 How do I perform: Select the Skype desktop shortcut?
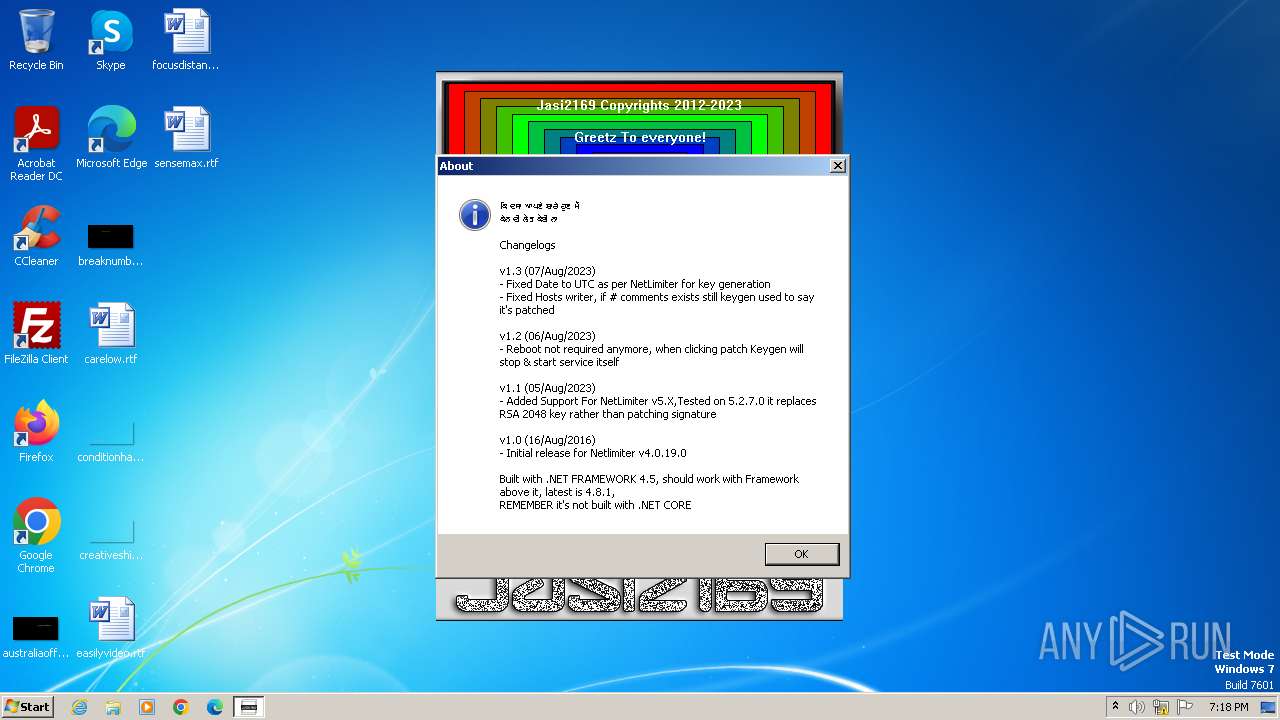[x=110, y=40]
